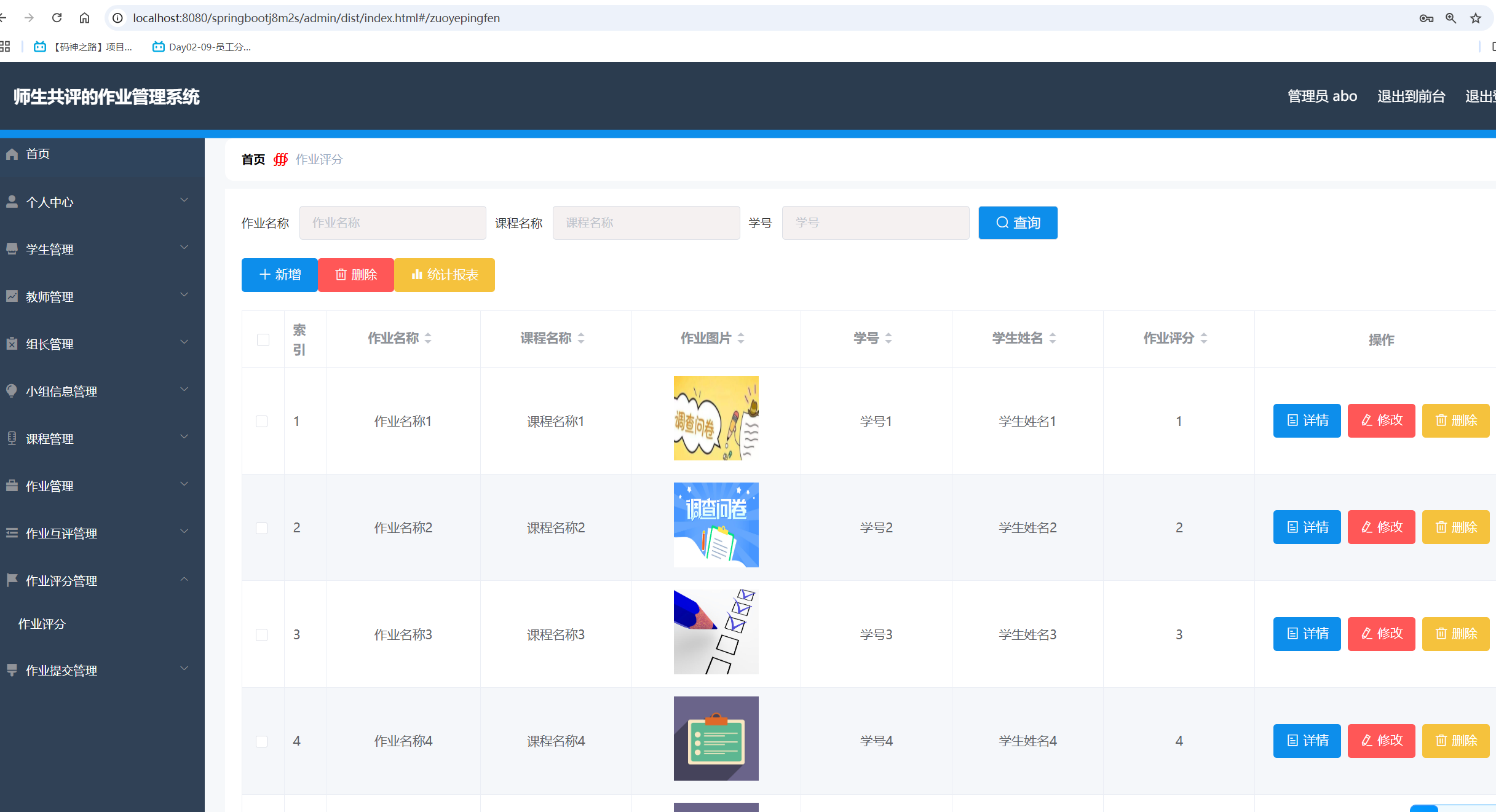Open the apps grid icon in bookmarks bar

click(5, 47)
